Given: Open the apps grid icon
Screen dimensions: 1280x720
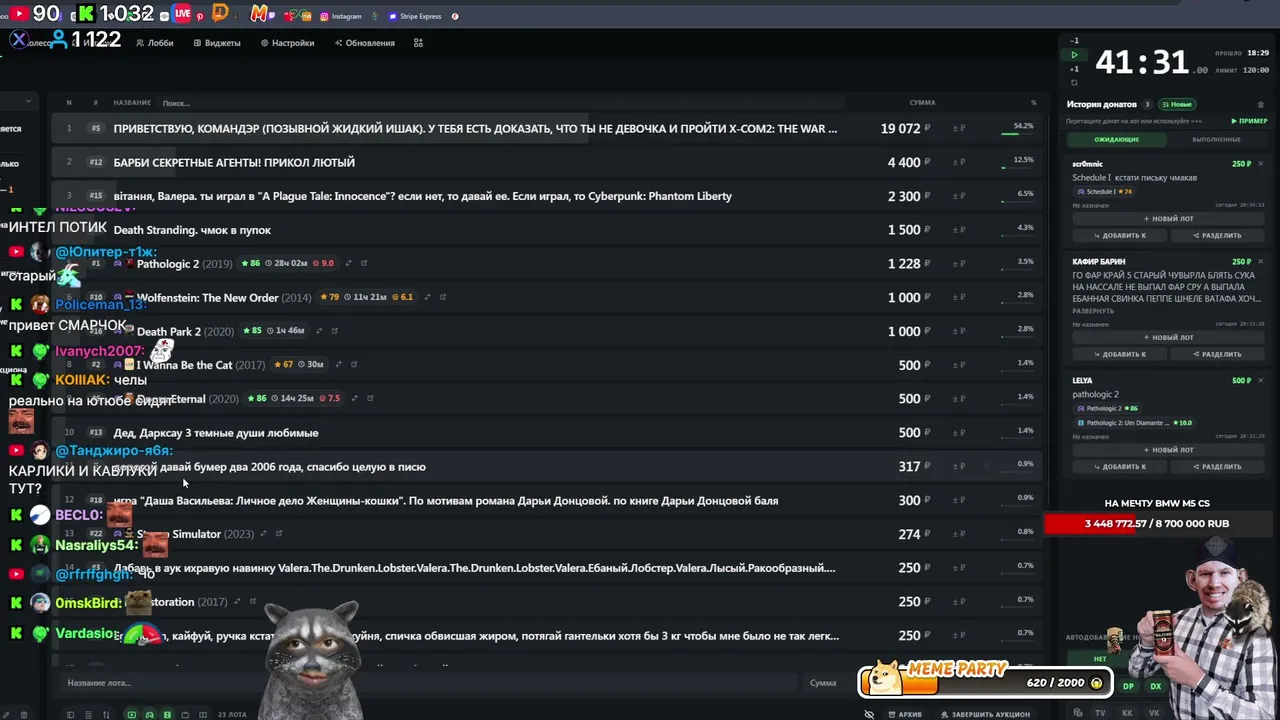Looking at the screenshot, I should [418, 43].
